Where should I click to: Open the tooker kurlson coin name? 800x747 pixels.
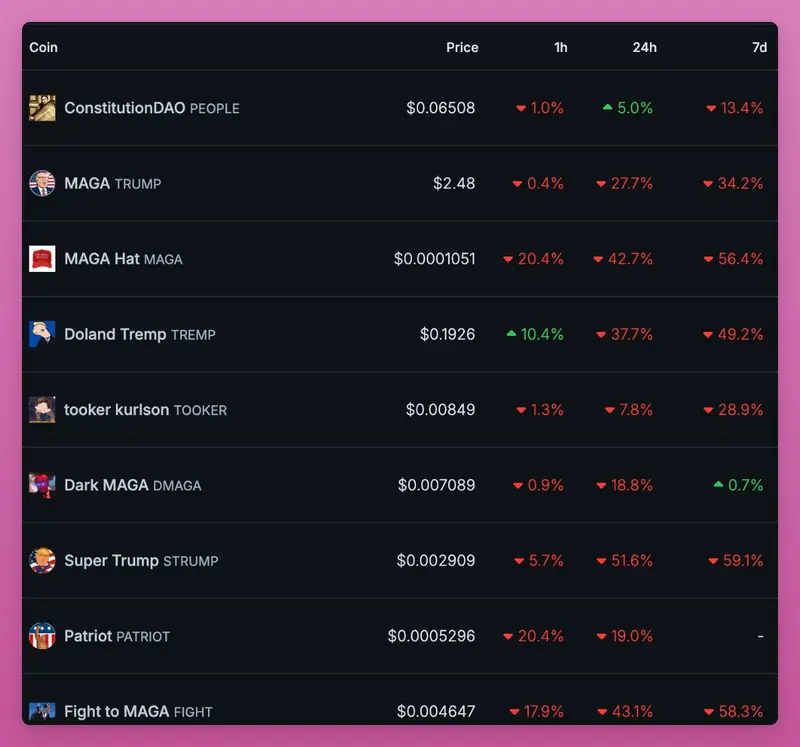pos(116,410)
